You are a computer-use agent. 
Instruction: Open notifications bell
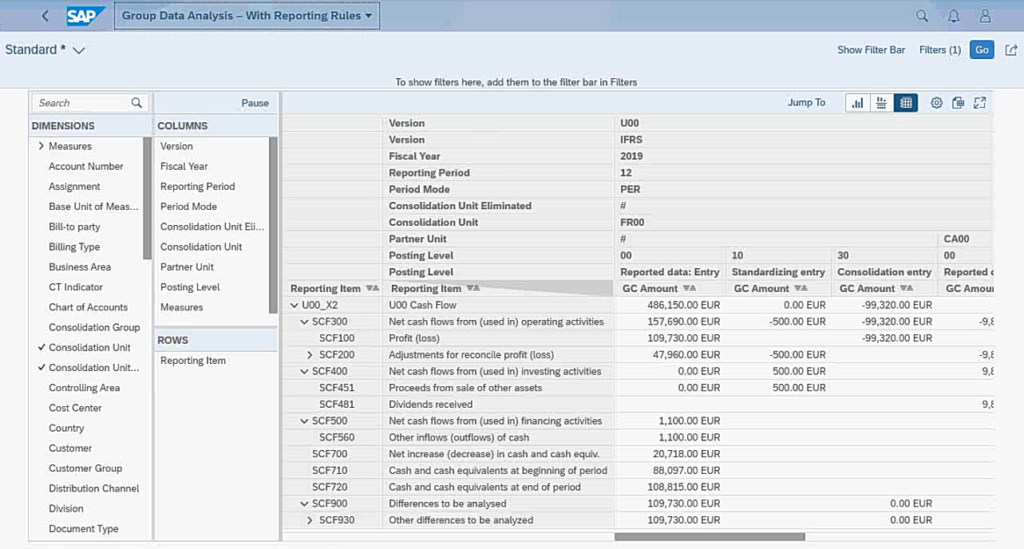(x=953, y=16)
